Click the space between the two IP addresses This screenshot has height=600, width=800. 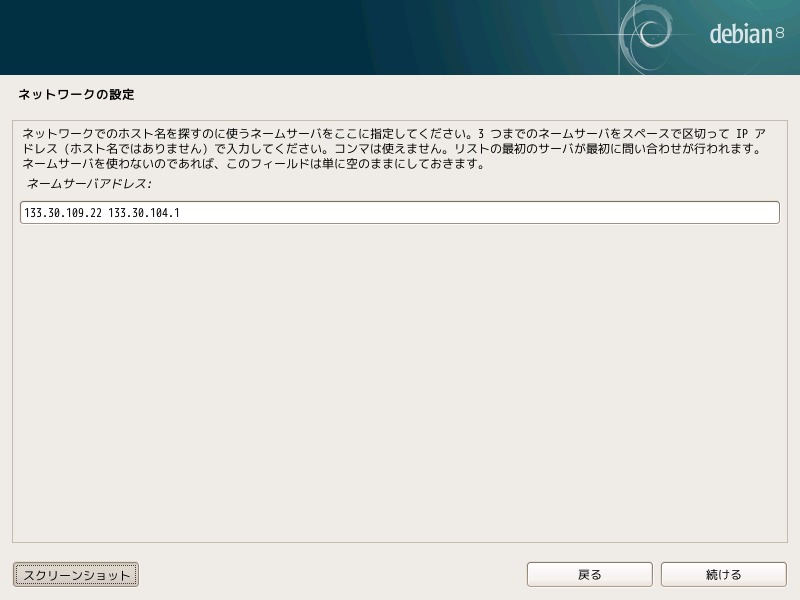pyautogui.click(x=105, y=213)
